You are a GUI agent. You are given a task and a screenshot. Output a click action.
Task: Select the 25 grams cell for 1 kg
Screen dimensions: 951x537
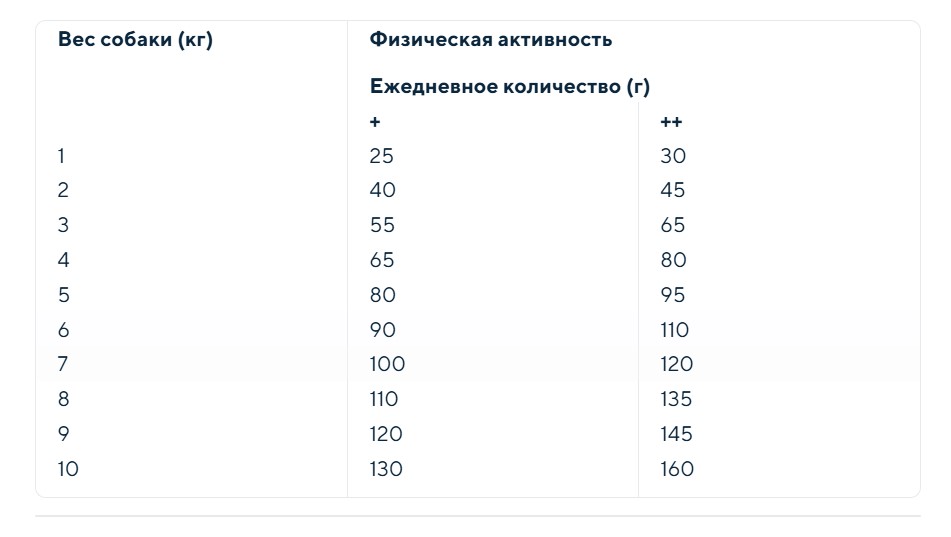pos(381,156)
